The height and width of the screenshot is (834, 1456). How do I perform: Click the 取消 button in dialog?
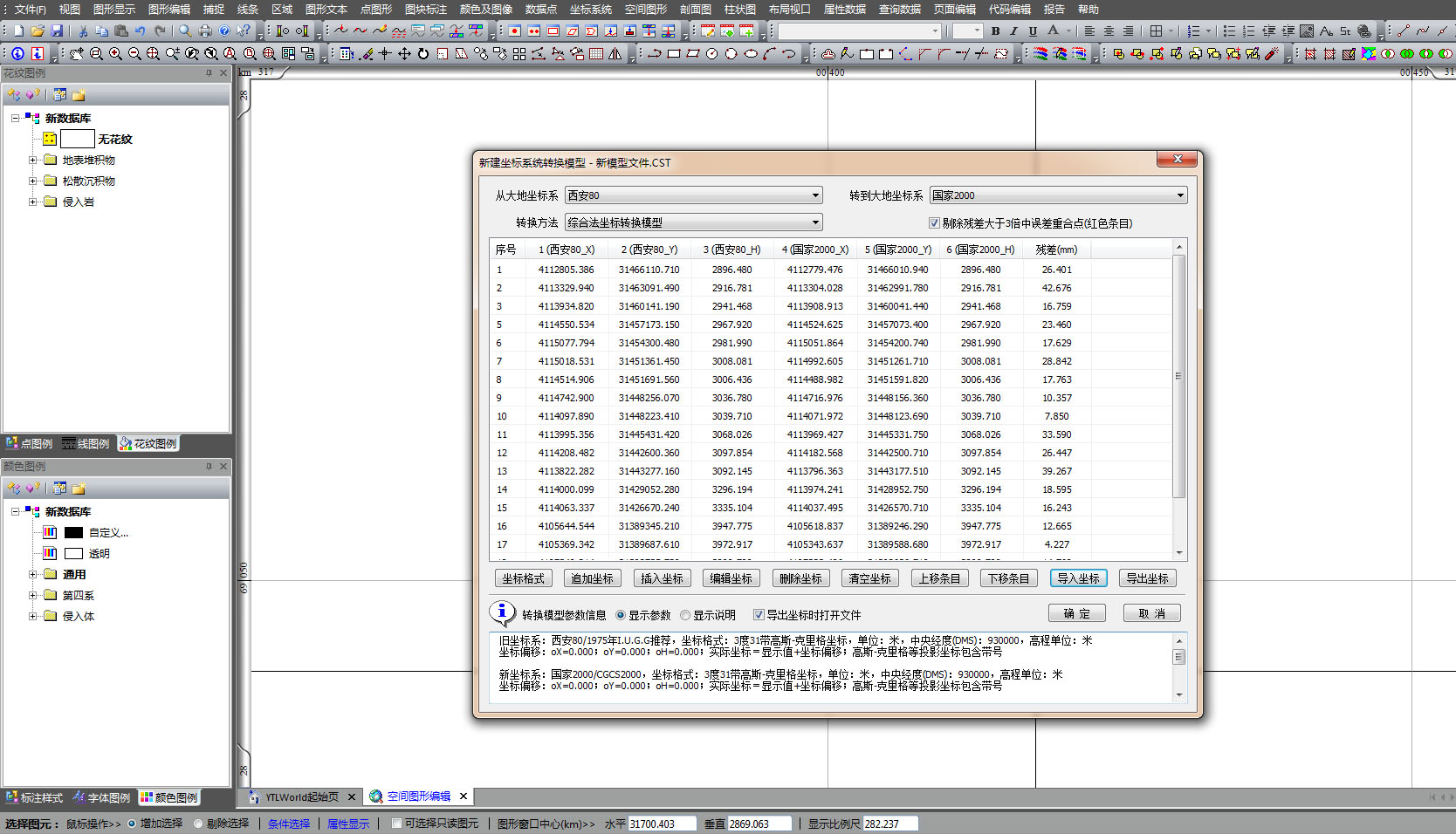pyautogui.click(x=1152, y=613)
